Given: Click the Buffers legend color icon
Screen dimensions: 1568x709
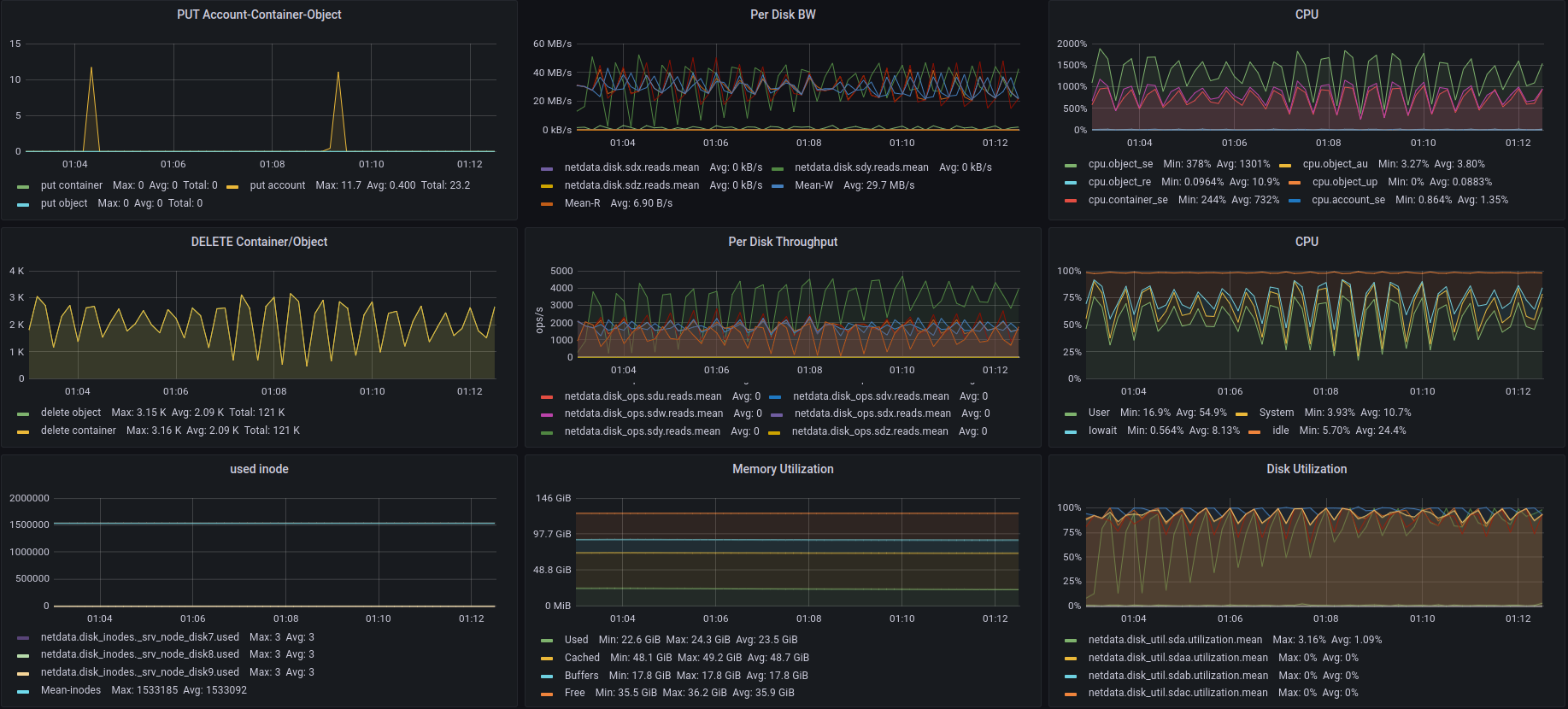Looking at the screenshot, I should pos(547,677).
